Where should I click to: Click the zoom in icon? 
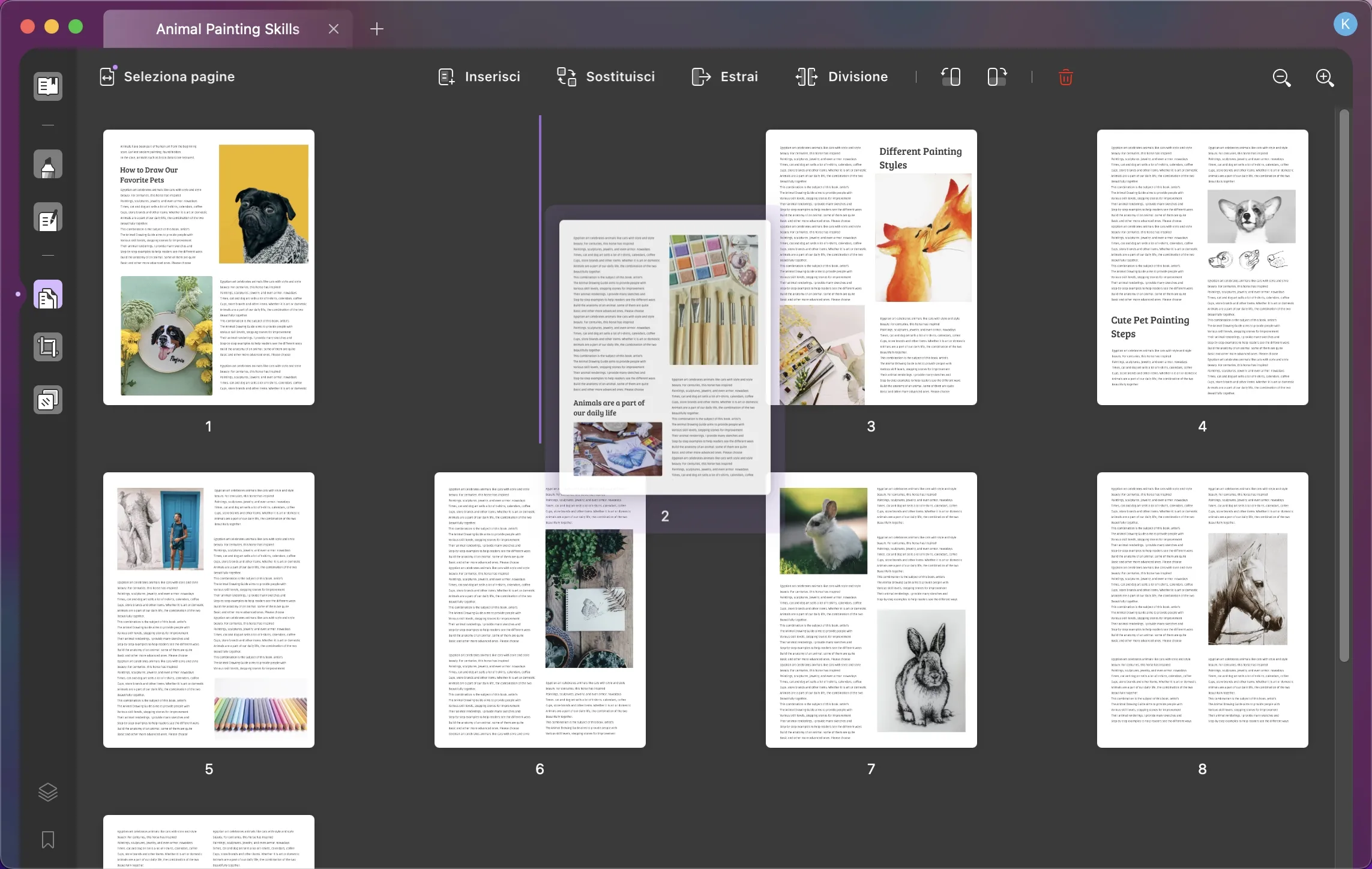pyautogui.click(x=1324, y=76)
